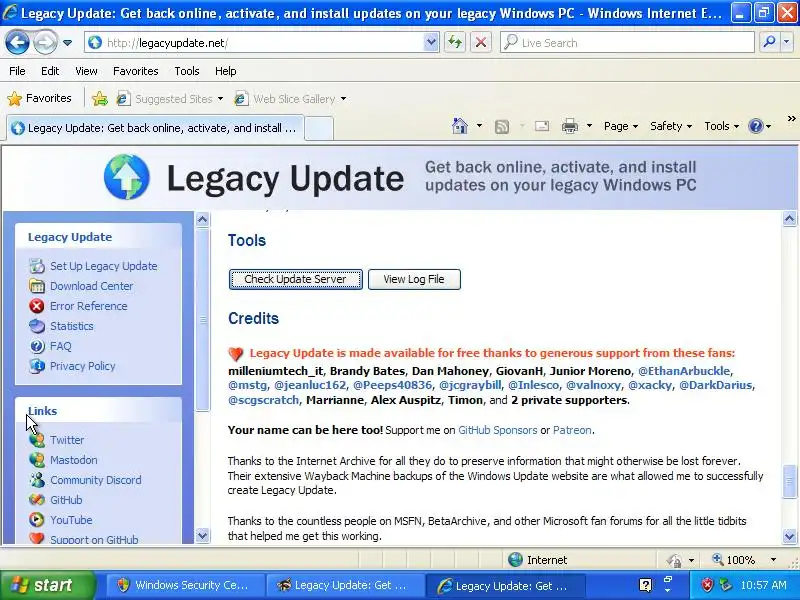
Task: Click the Help question mark icon
Action: pyautogui.click(x=756, y=126)
